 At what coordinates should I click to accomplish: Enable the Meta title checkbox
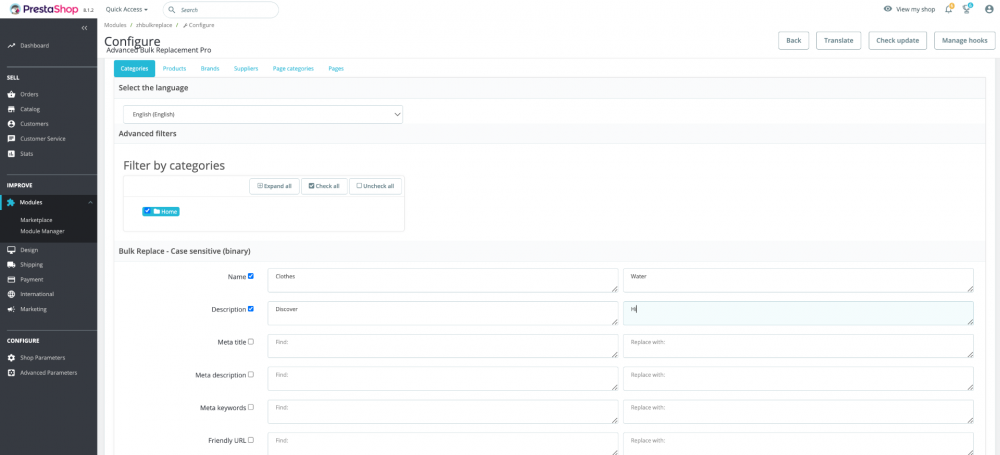[251, 341]
